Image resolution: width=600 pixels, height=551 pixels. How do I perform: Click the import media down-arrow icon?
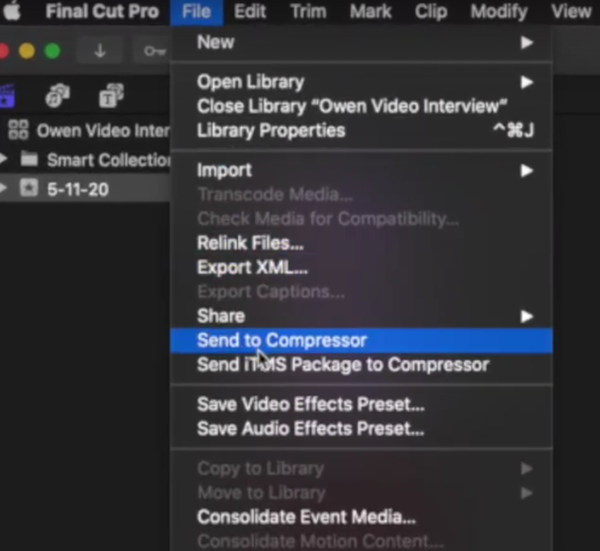(100, 51)
